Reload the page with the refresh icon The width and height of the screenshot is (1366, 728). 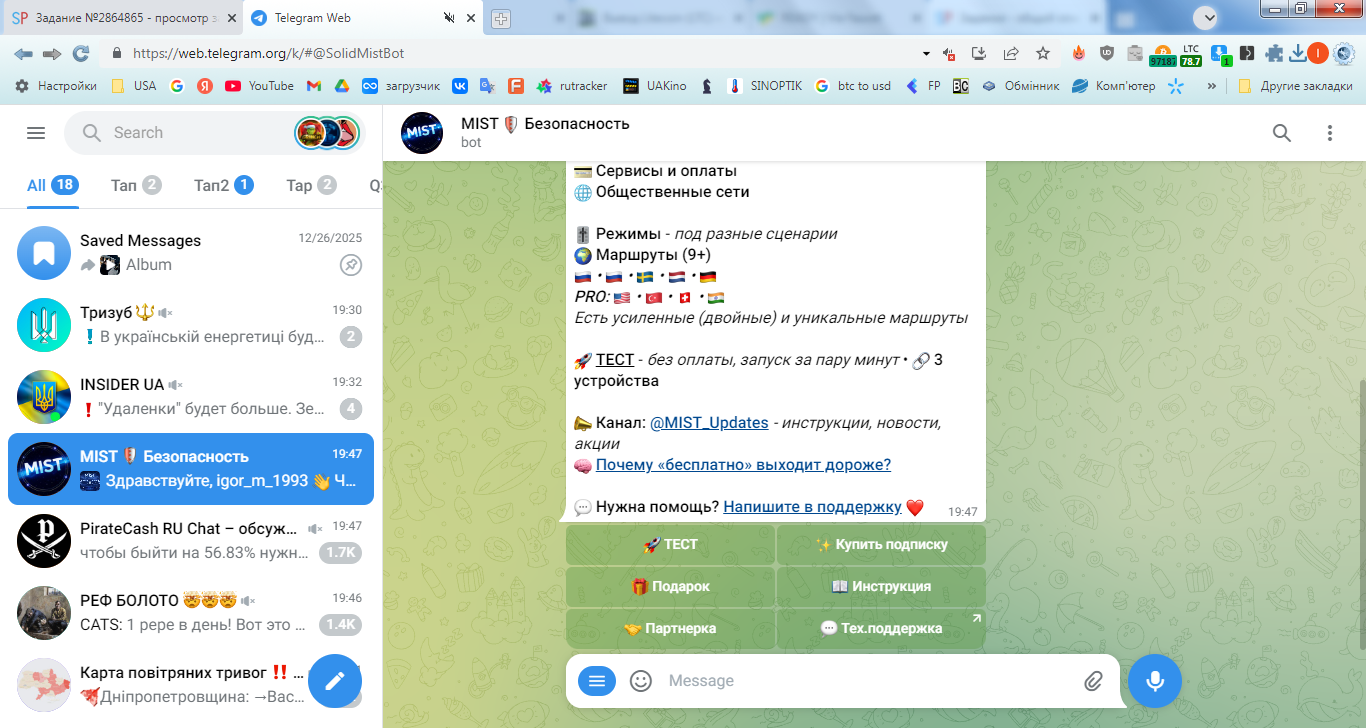tap(81, 53)
